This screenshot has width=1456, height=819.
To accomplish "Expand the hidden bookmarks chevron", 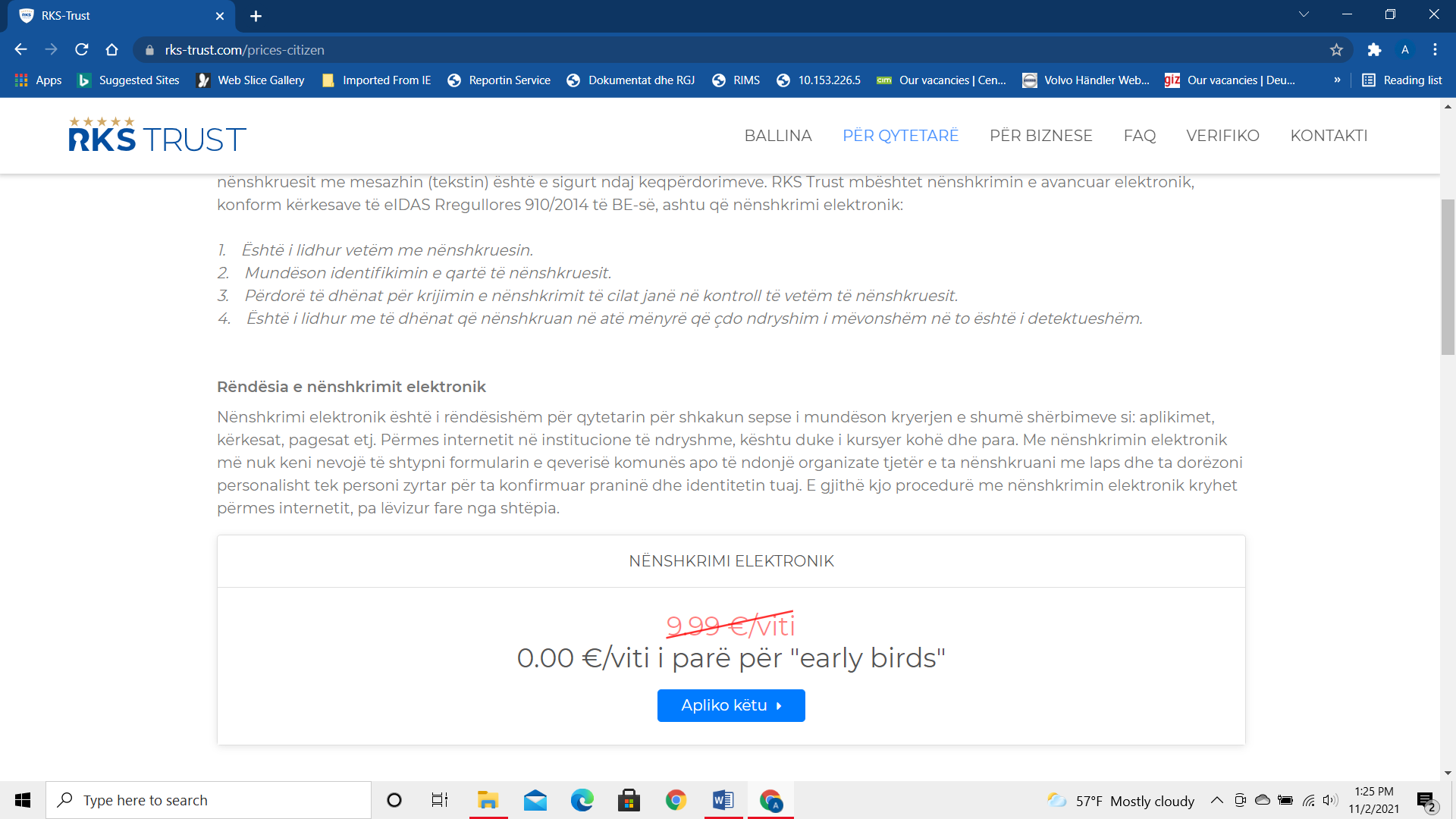I will 1337,80.
